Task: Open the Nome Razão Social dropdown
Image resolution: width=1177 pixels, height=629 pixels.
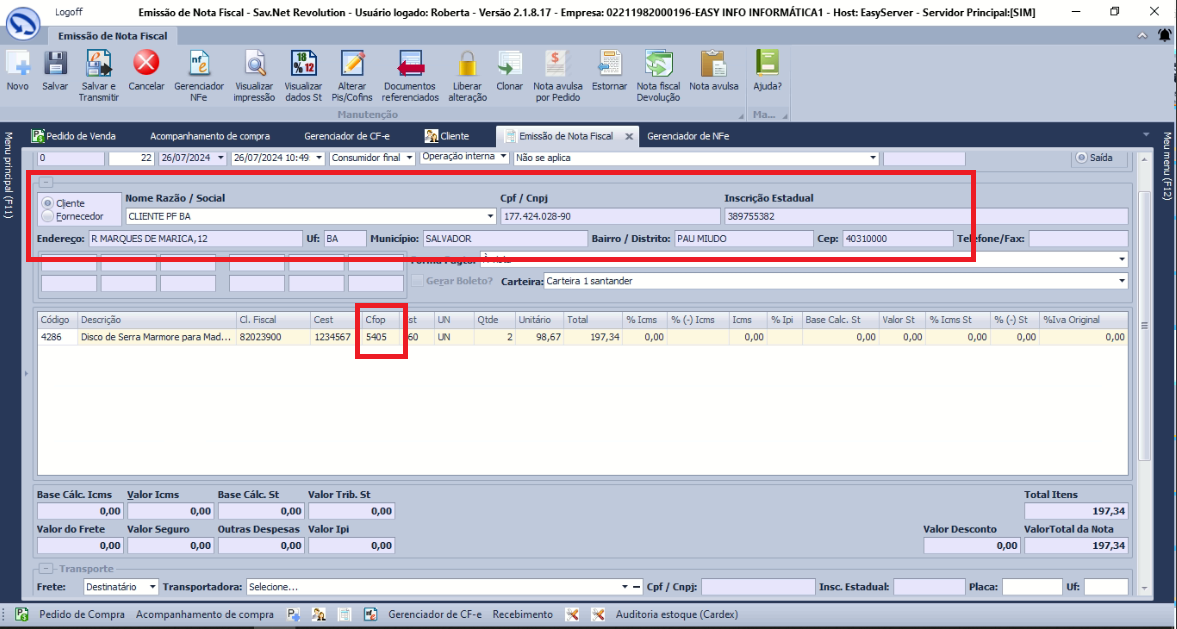Action: [491, 216]
